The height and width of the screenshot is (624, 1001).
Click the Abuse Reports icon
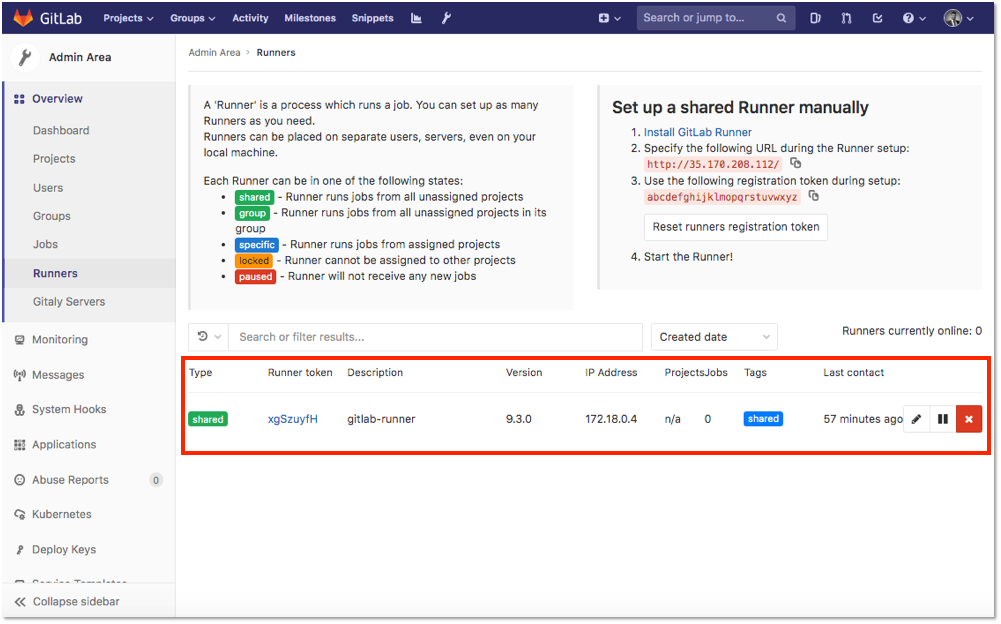20,480
